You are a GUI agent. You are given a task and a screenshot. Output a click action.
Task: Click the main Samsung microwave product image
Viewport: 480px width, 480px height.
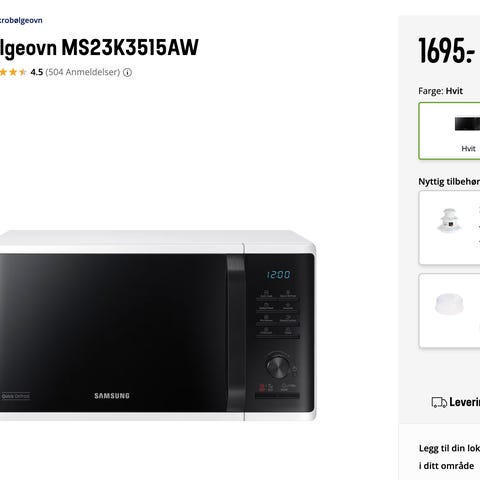[157, 325]
